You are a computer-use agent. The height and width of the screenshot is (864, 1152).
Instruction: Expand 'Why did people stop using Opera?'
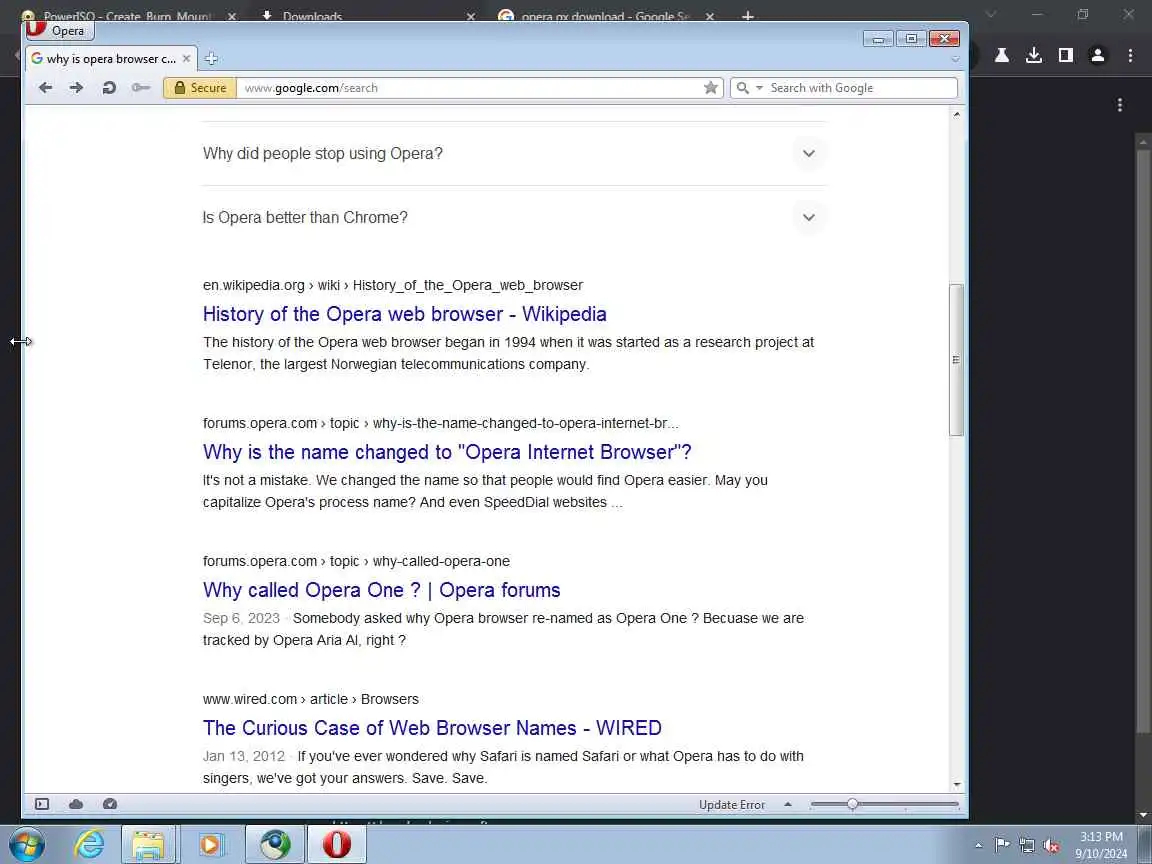click(x=514, y=154)
